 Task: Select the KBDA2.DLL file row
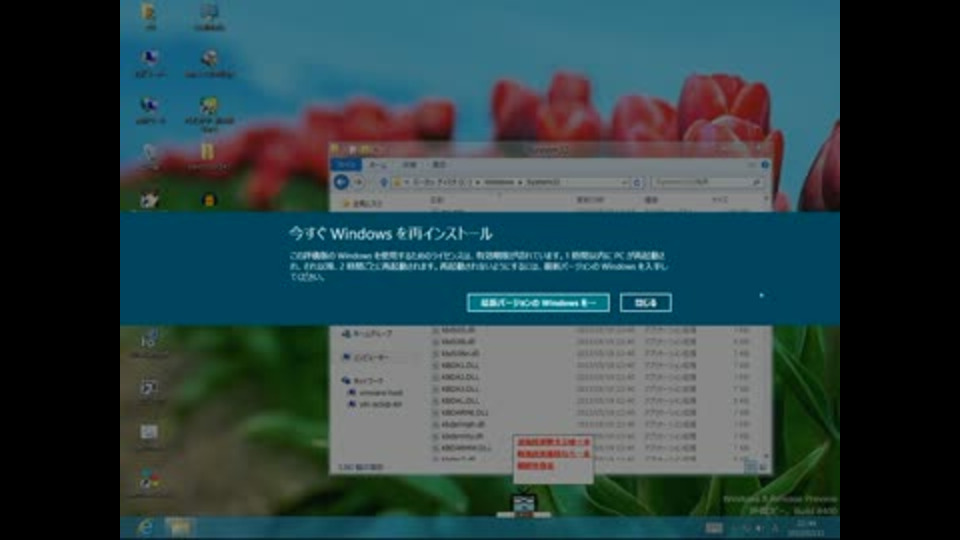click(591, 377)
